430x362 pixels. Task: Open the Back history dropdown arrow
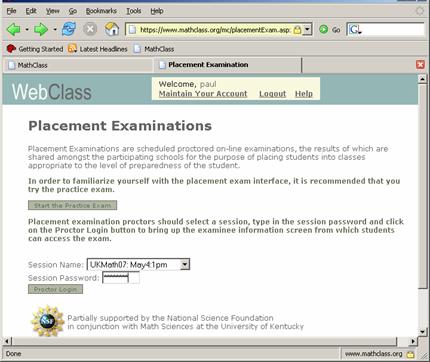27,30
